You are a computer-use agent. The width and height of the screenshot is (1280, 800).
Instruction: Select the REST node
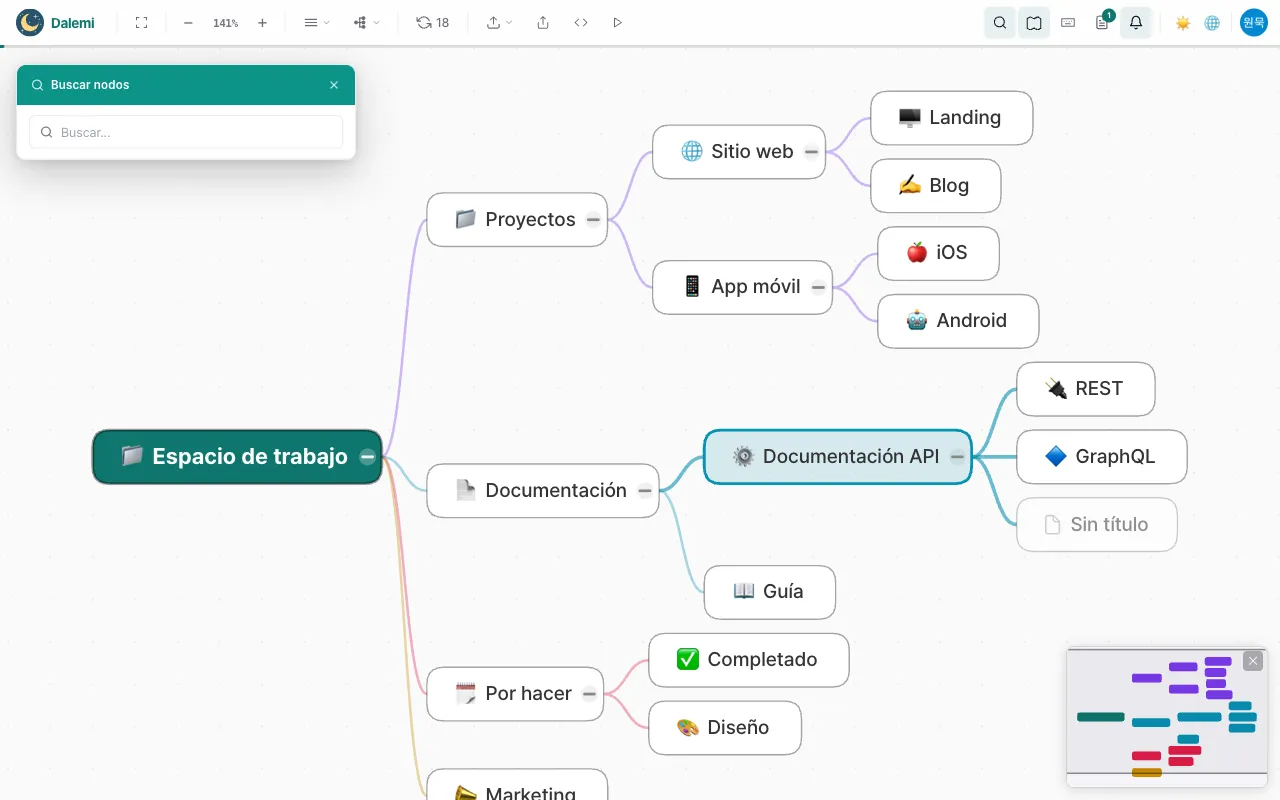click(1085, 389)
